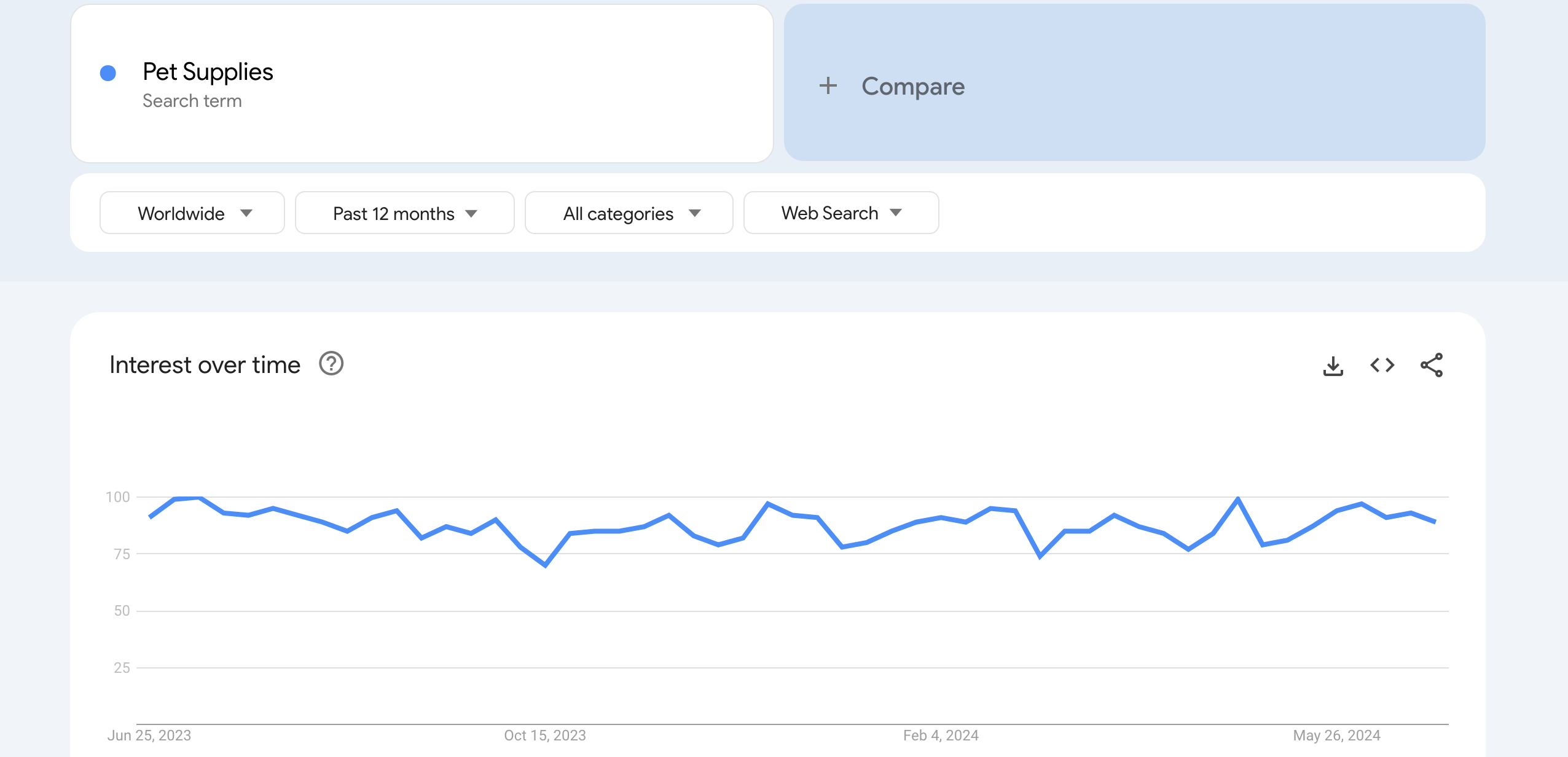Screen dimensions: 1568x757
Task: Click the Search term label
Action: coord(192,100)
